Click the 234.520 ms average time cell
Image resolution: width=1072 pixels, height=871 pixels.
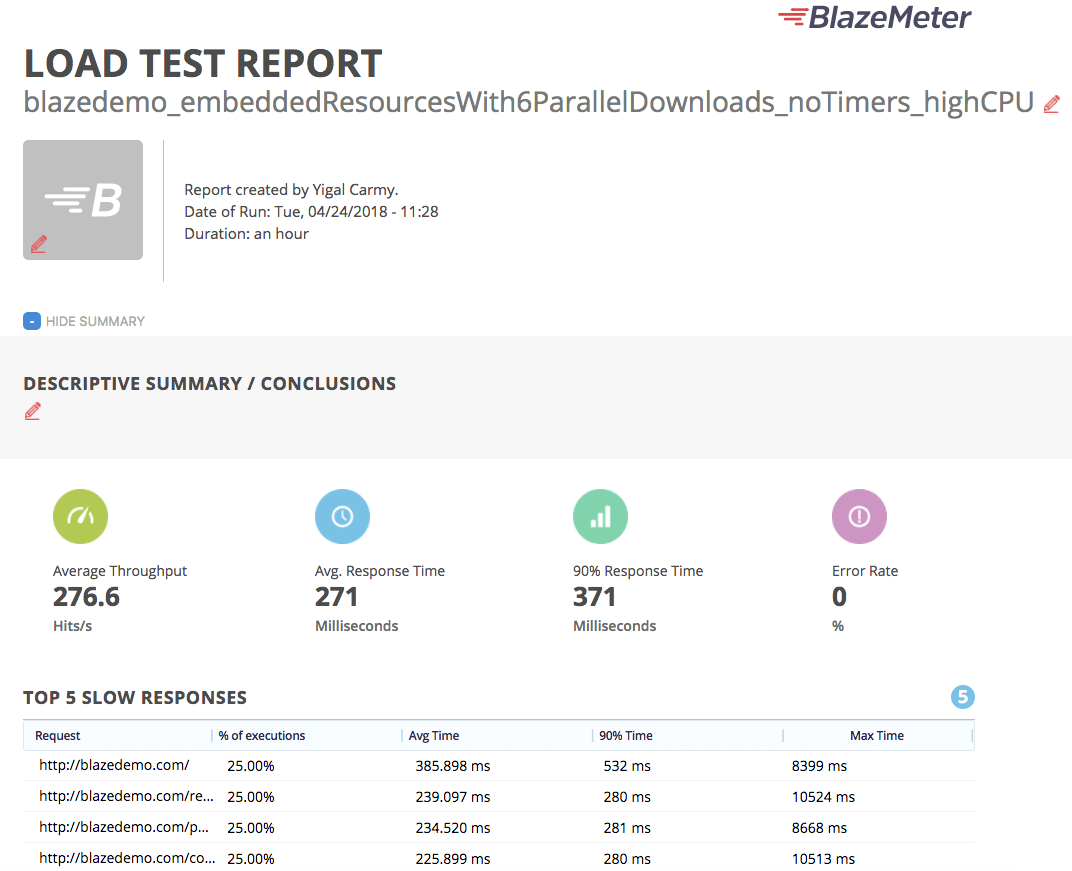(x=453, y=827)
